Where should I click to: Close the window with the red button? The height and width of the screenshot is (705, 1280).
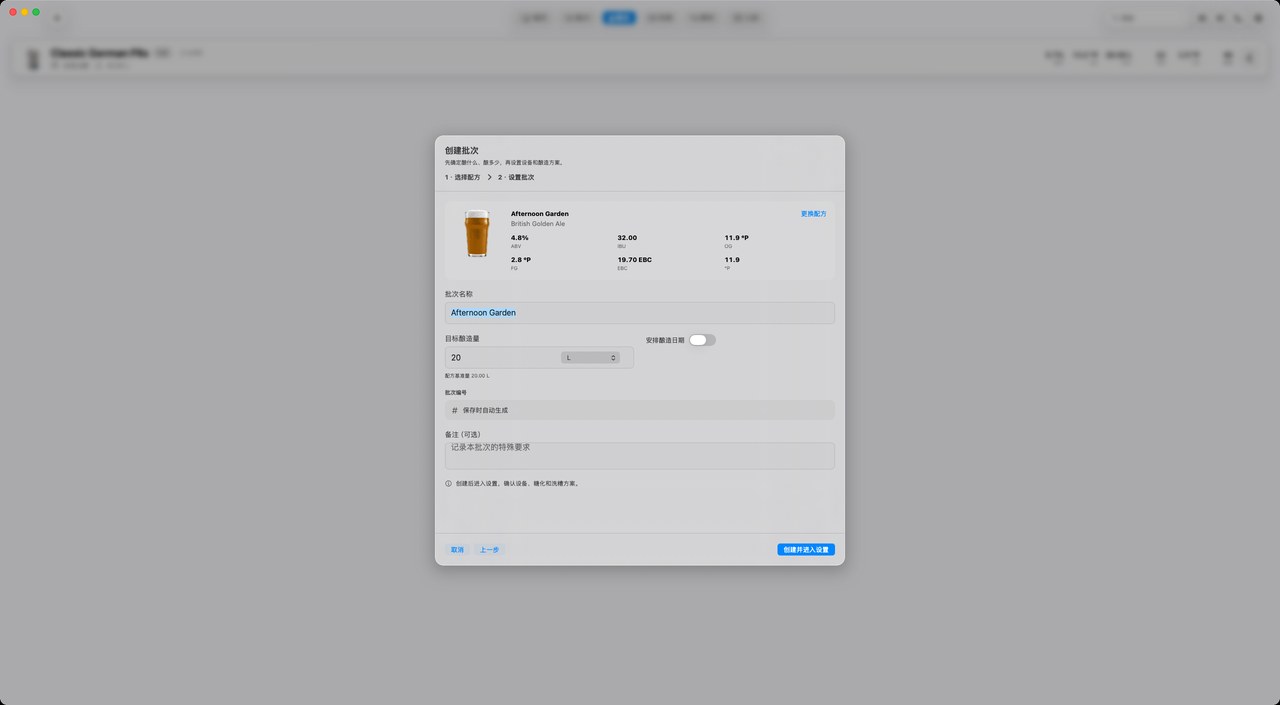(13, 12)
